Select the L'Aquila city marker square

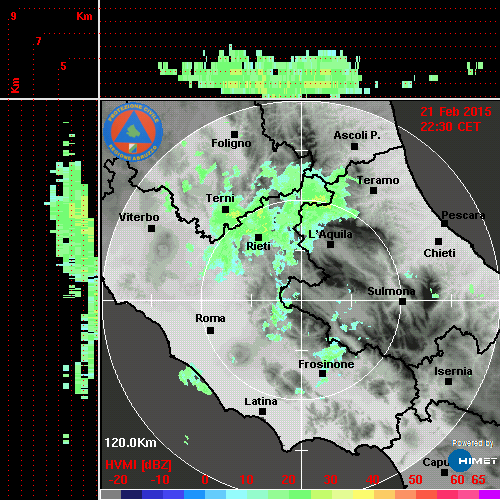[330, 245]
